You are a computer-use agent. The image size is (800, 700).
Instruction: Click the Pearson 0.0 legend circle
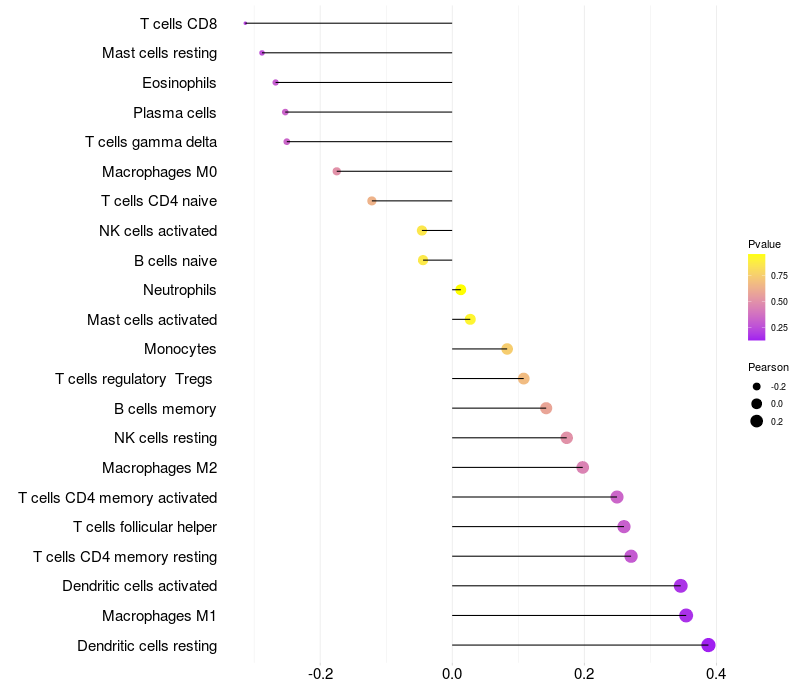point(757,404)
